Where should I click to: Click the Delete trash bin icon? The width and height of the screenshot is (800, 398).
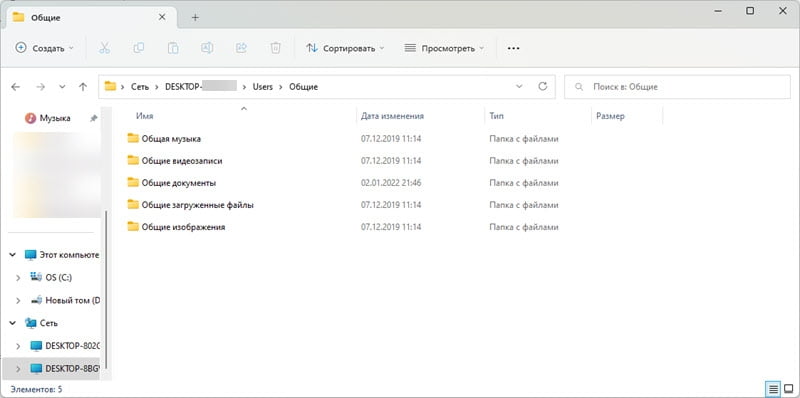click(x=276, y=48)
